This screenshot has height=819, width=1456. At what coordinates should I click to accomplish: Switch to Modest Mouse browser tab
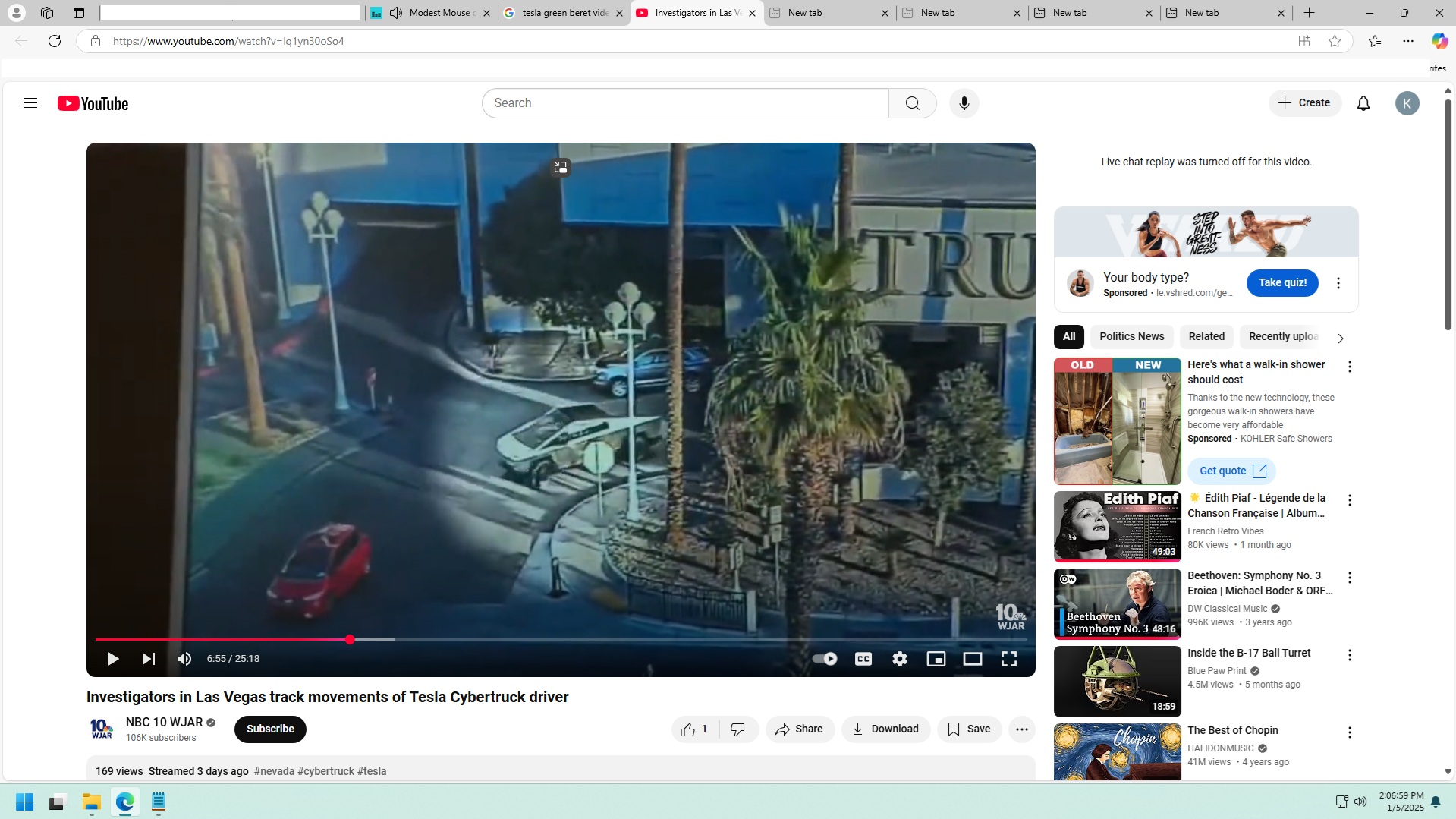[x=430, y=13]
